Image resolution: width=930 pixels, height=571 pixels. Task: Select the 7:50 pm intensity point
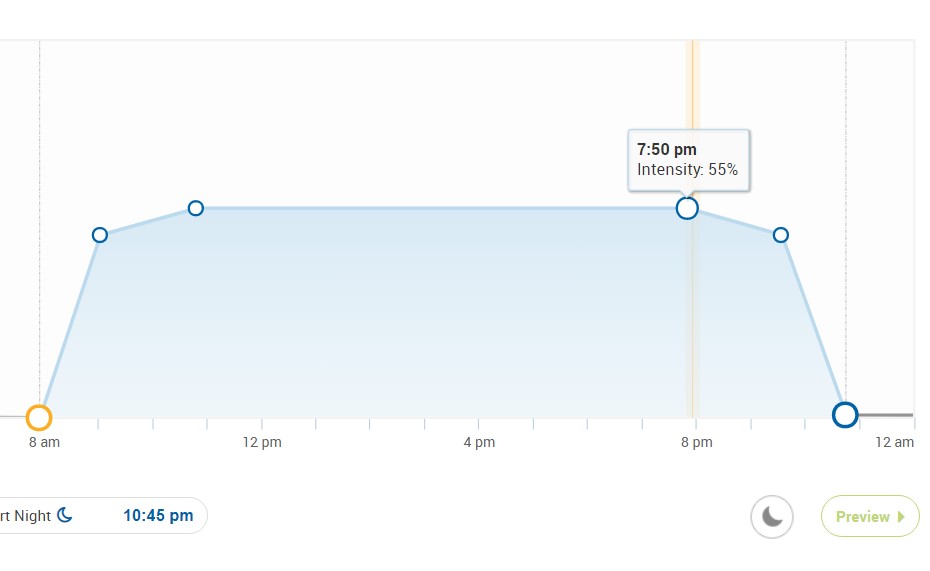point(687,208)
